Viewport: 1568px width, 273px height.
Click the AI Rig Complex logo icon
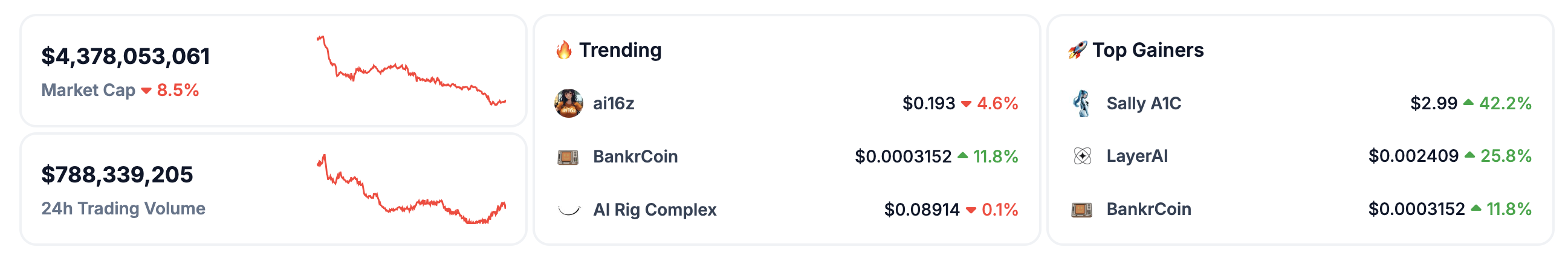[569, 210]
